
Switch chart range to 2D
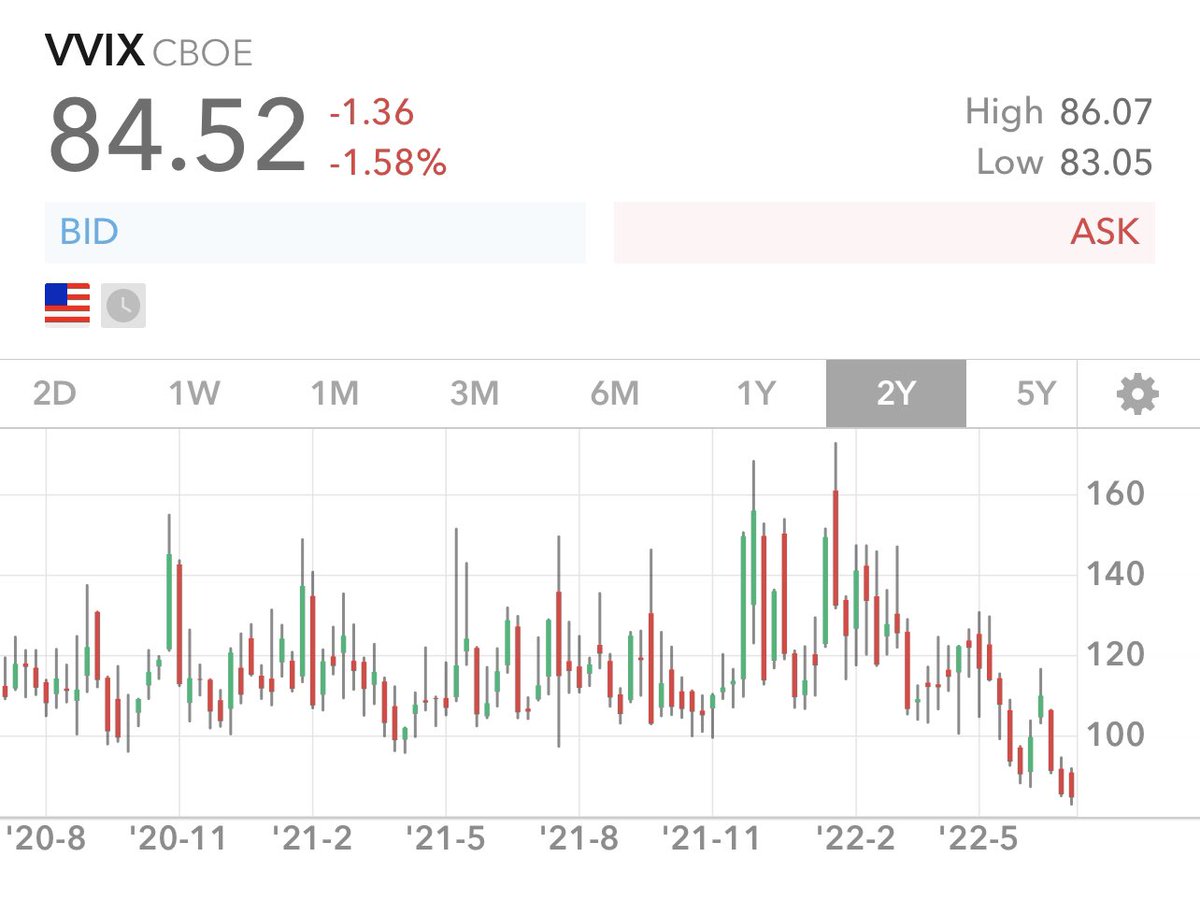pyautogui.click(x=54, y=394)
